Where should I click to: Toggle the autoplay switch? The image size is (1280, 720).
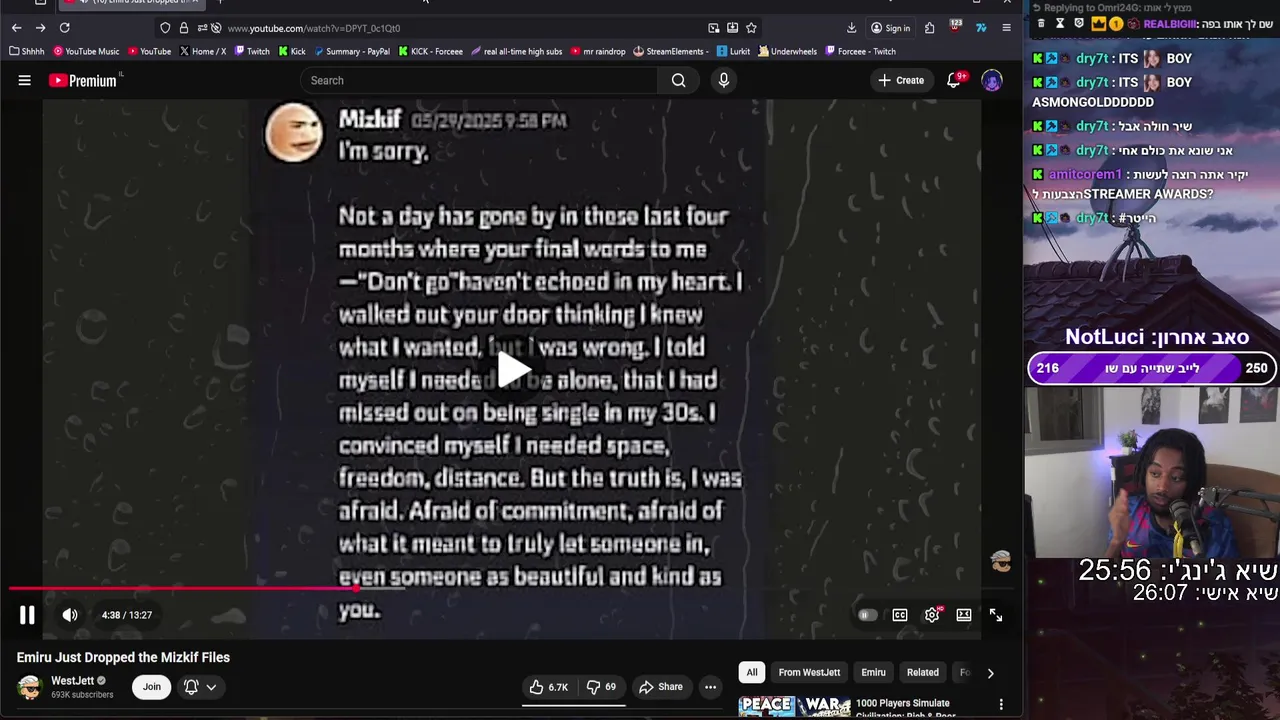point(867,615)
